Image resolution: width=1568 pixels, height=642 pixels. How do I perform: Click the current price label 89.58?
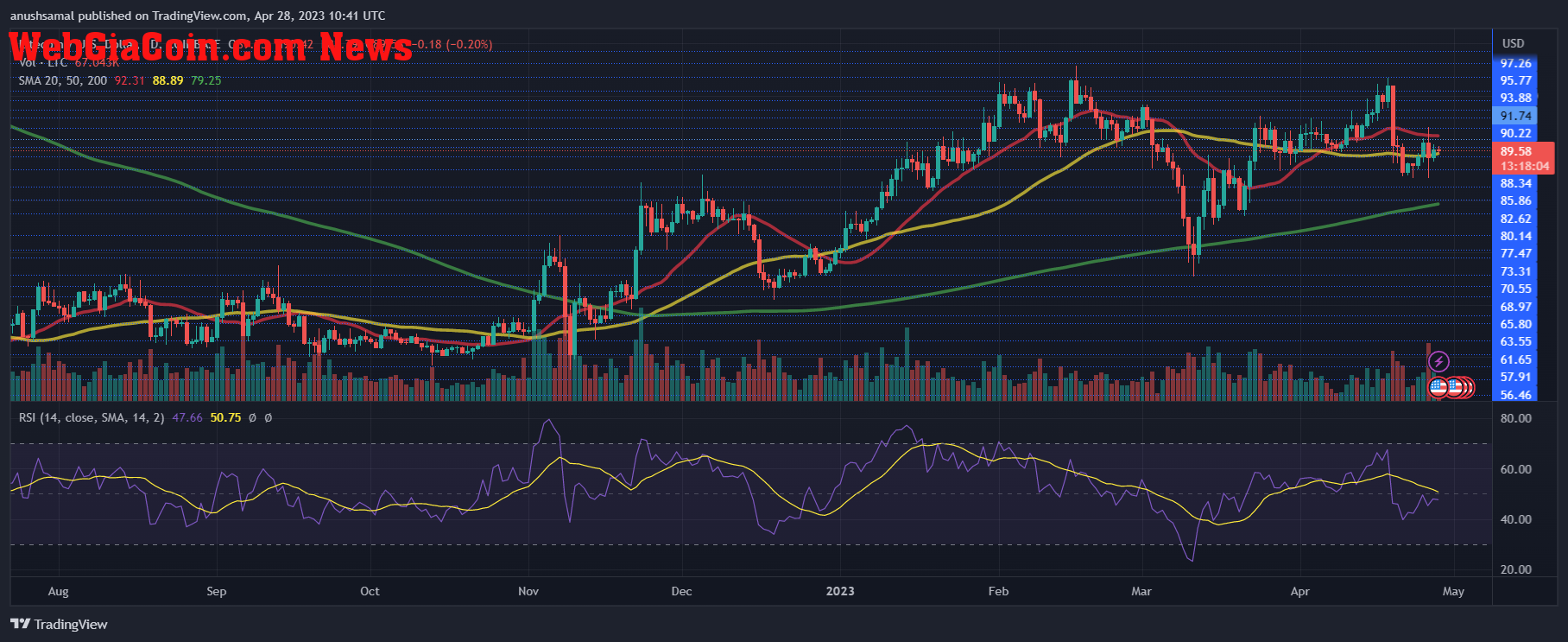(x=1516, y=151)
